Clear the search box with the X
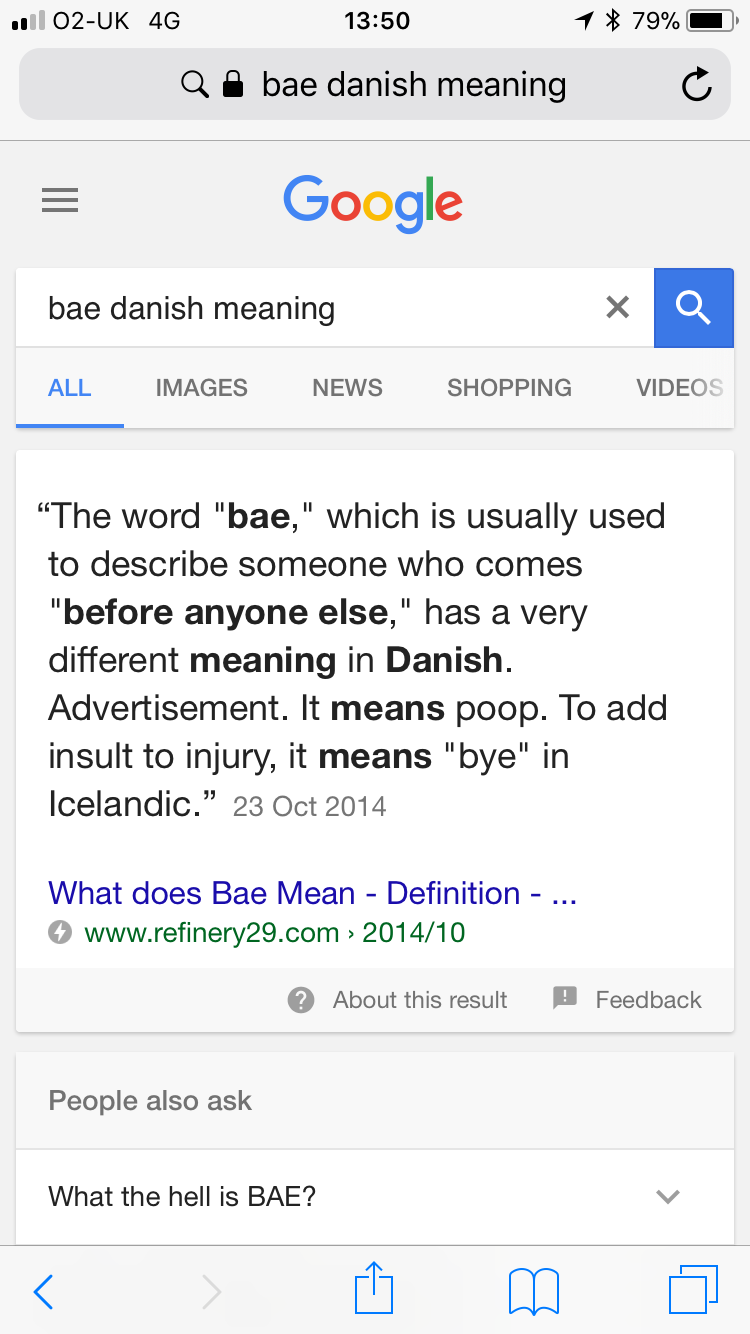Viewport: 750px width, 1334px height. [618, 307]
